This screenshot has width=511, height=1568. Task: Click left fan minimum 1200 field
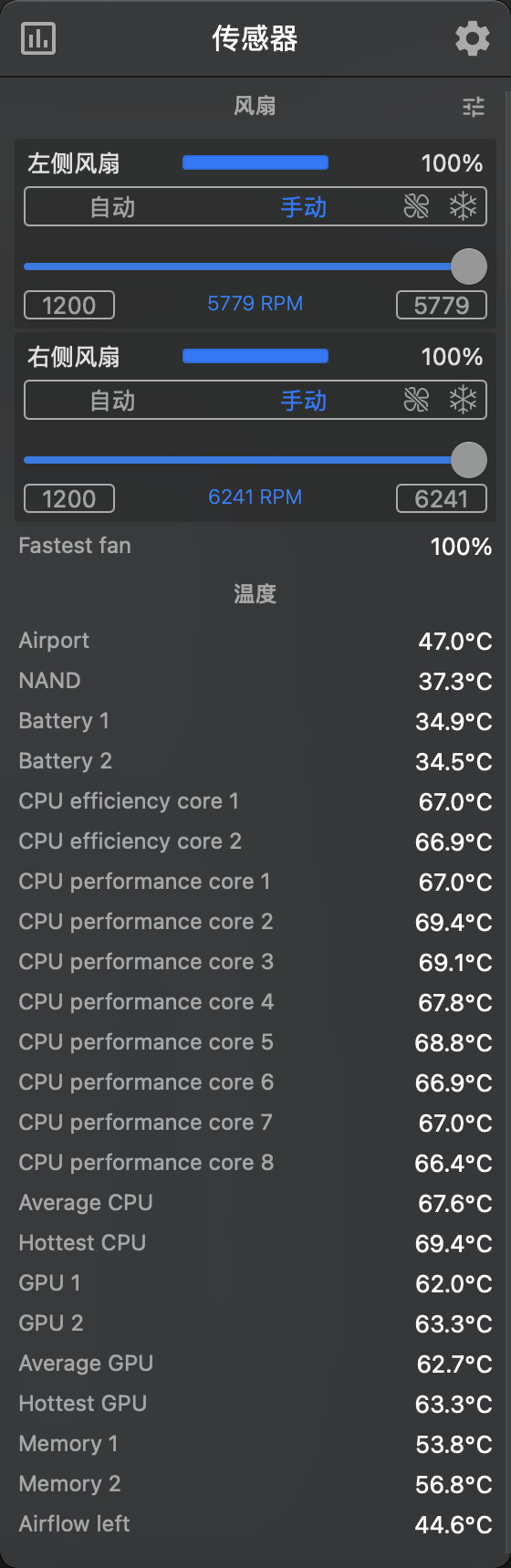point(69,305)
